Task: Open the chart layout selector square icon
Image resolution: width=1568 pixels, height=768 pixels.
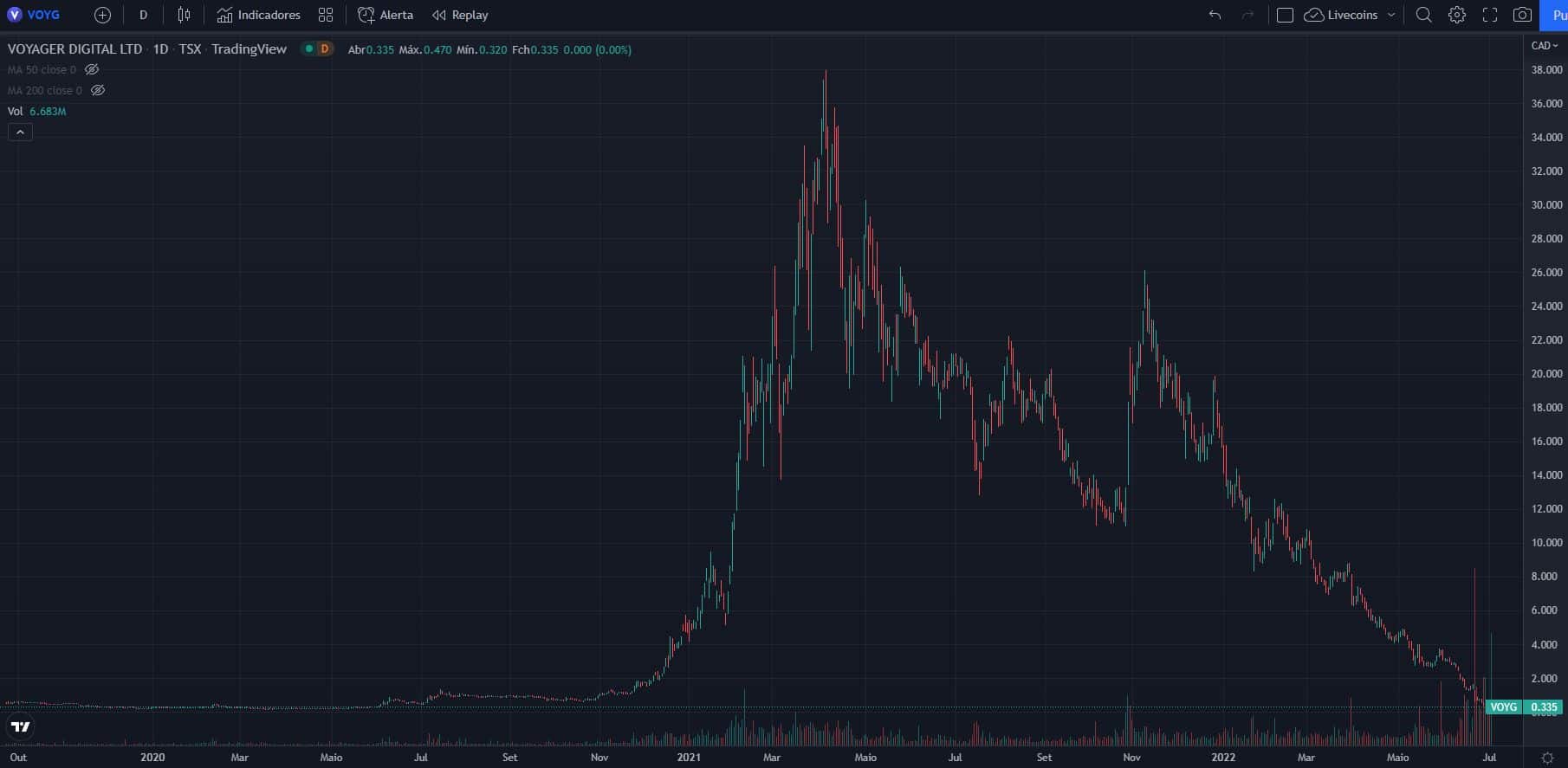Action: click(x=1286, y=15)
